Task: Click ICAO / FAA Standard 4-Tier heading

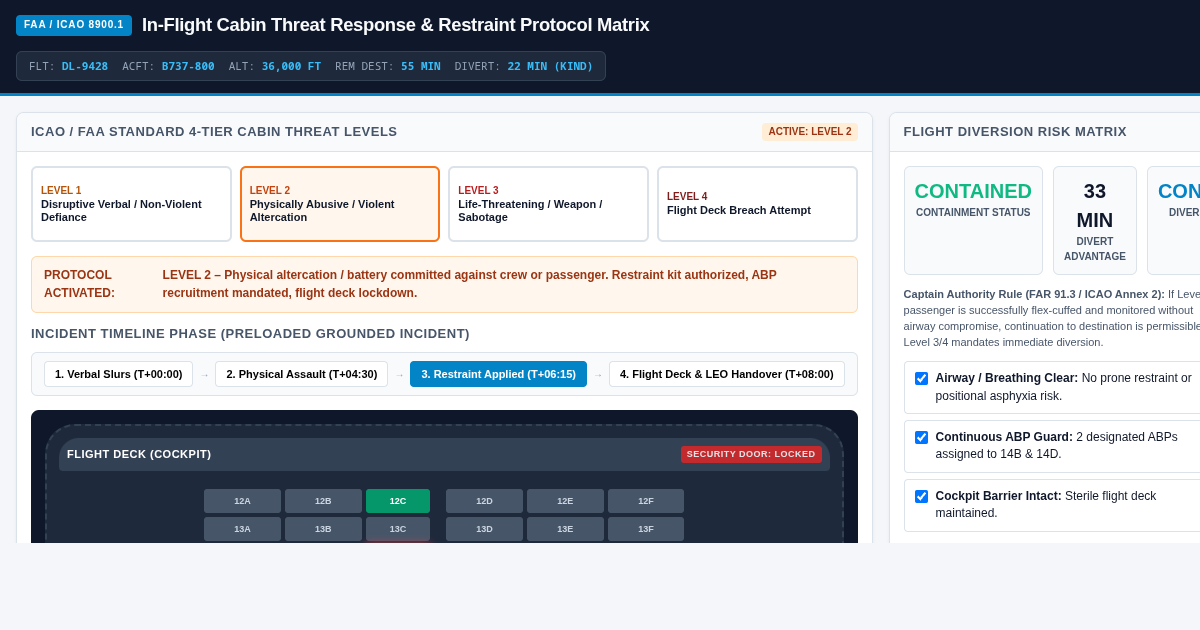Action: click(x=214, y=132)
